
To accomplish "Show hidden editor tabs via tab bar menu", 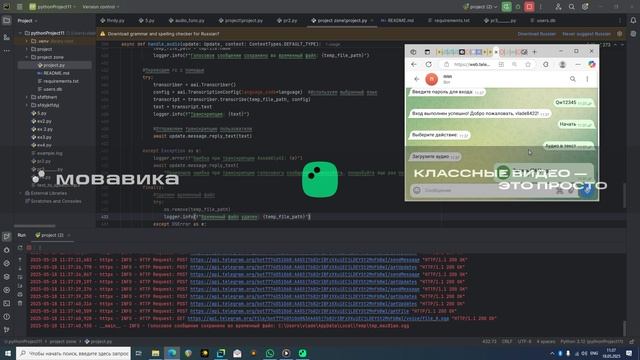I will [x=620, y=20].
